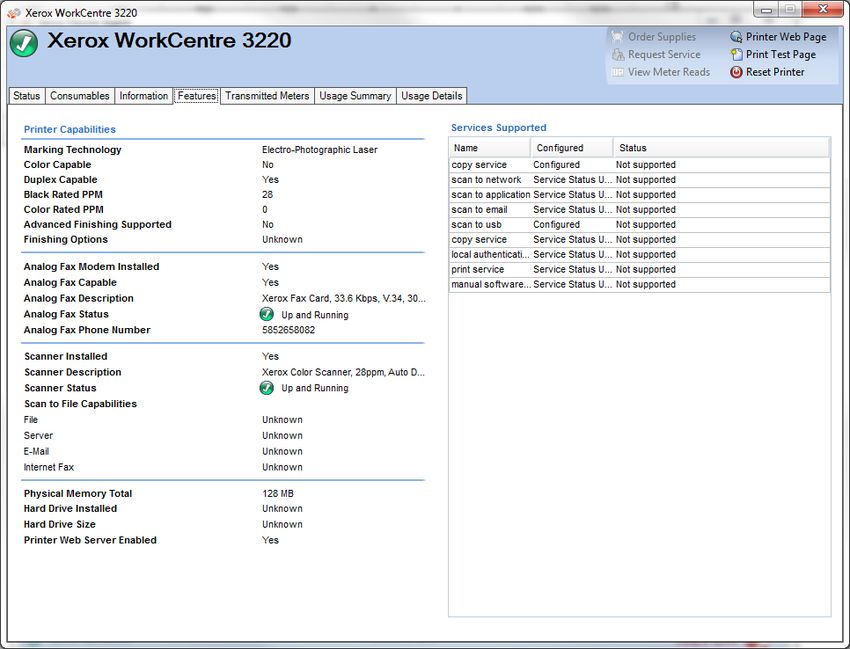Click the Up and Running text for Scanner Status
850x649 pixels.
[x=315, y=388]
